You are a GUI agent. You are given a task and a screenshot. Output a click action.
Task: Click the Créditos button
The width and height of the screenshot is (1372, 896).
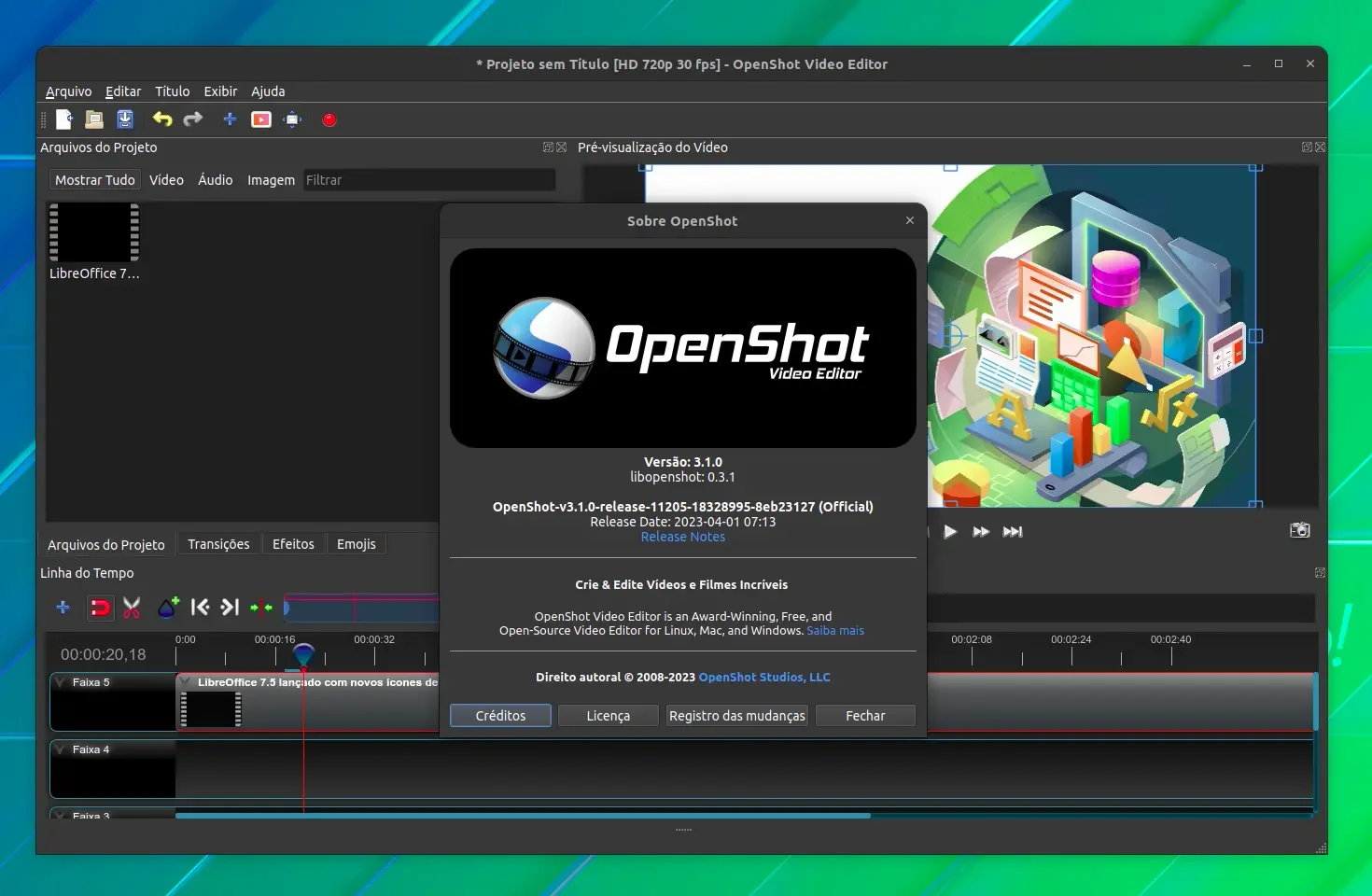tap(501, 716)
